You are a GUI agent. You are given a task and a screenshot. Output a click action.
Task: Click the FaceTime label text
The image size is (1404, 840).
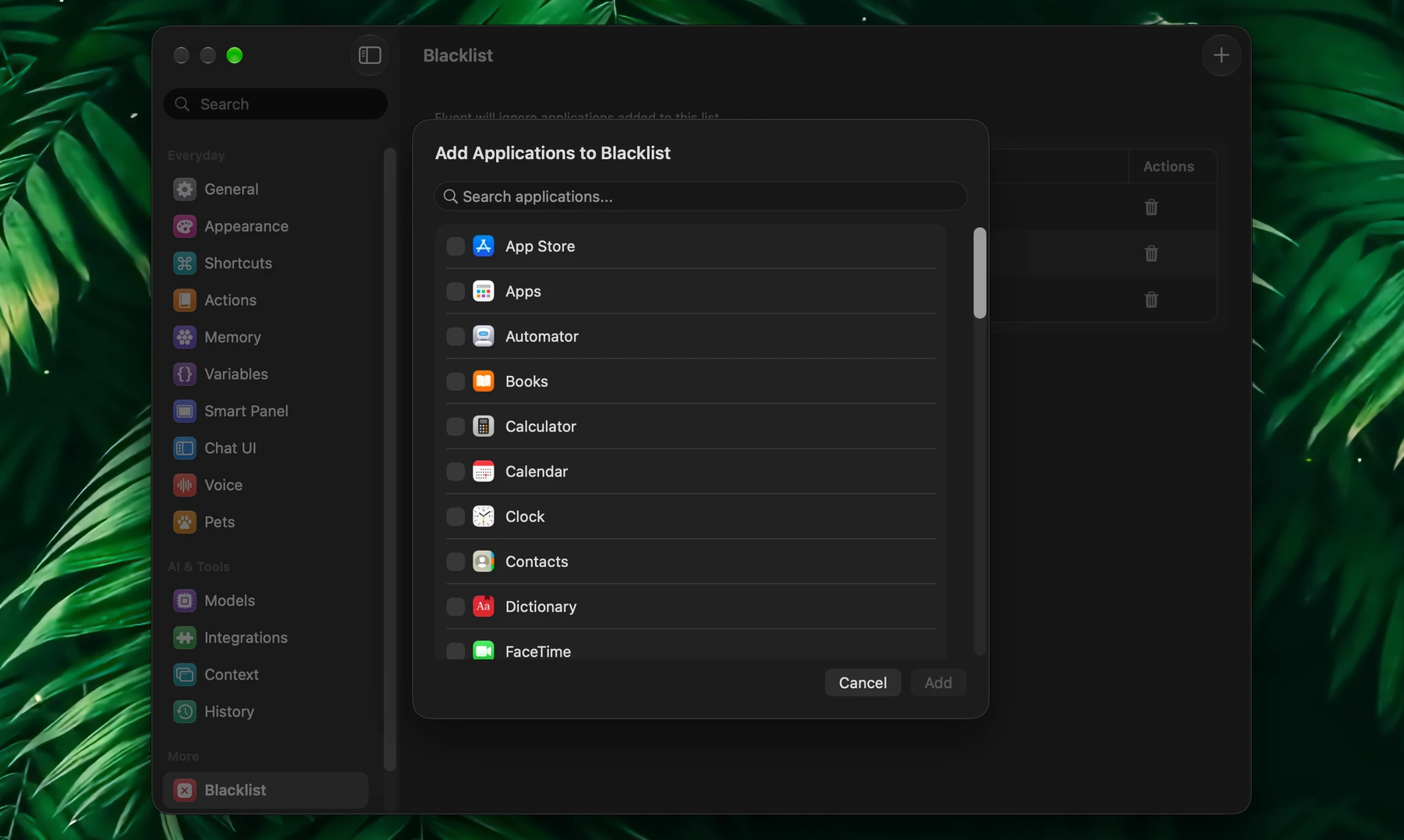538,651
